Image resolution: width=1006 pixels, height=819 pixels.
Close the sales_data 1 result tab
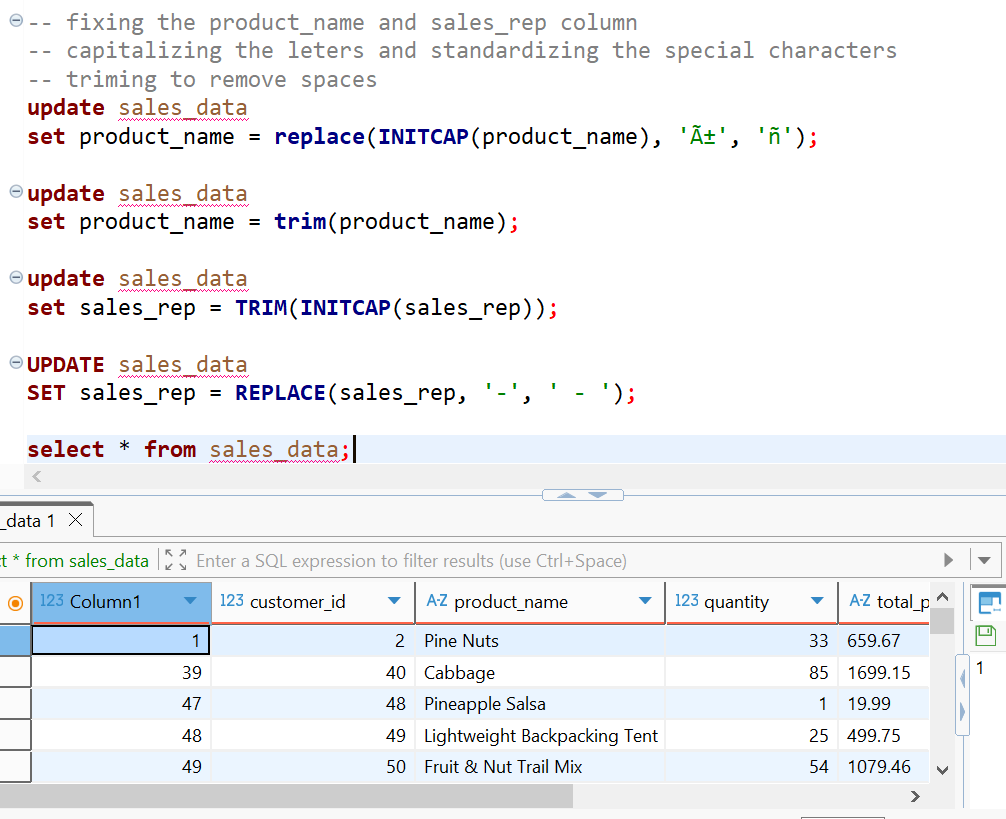76,519
